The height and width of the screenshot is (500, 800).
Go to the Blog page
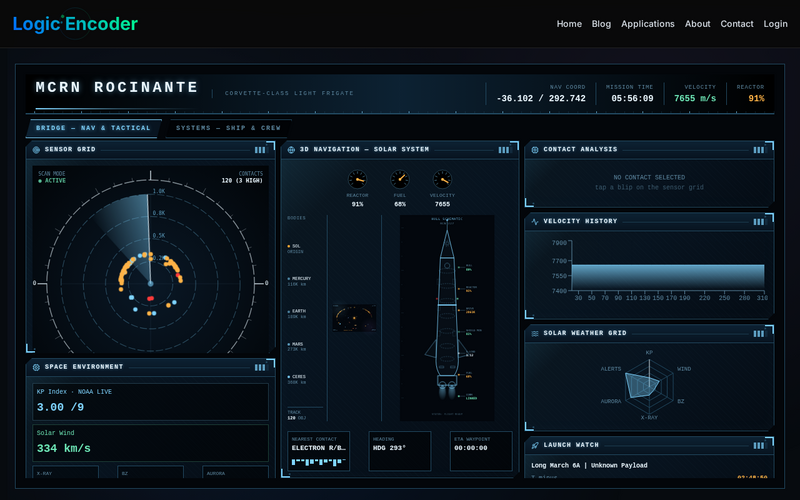pyautogui.click(x=601, y=24)
